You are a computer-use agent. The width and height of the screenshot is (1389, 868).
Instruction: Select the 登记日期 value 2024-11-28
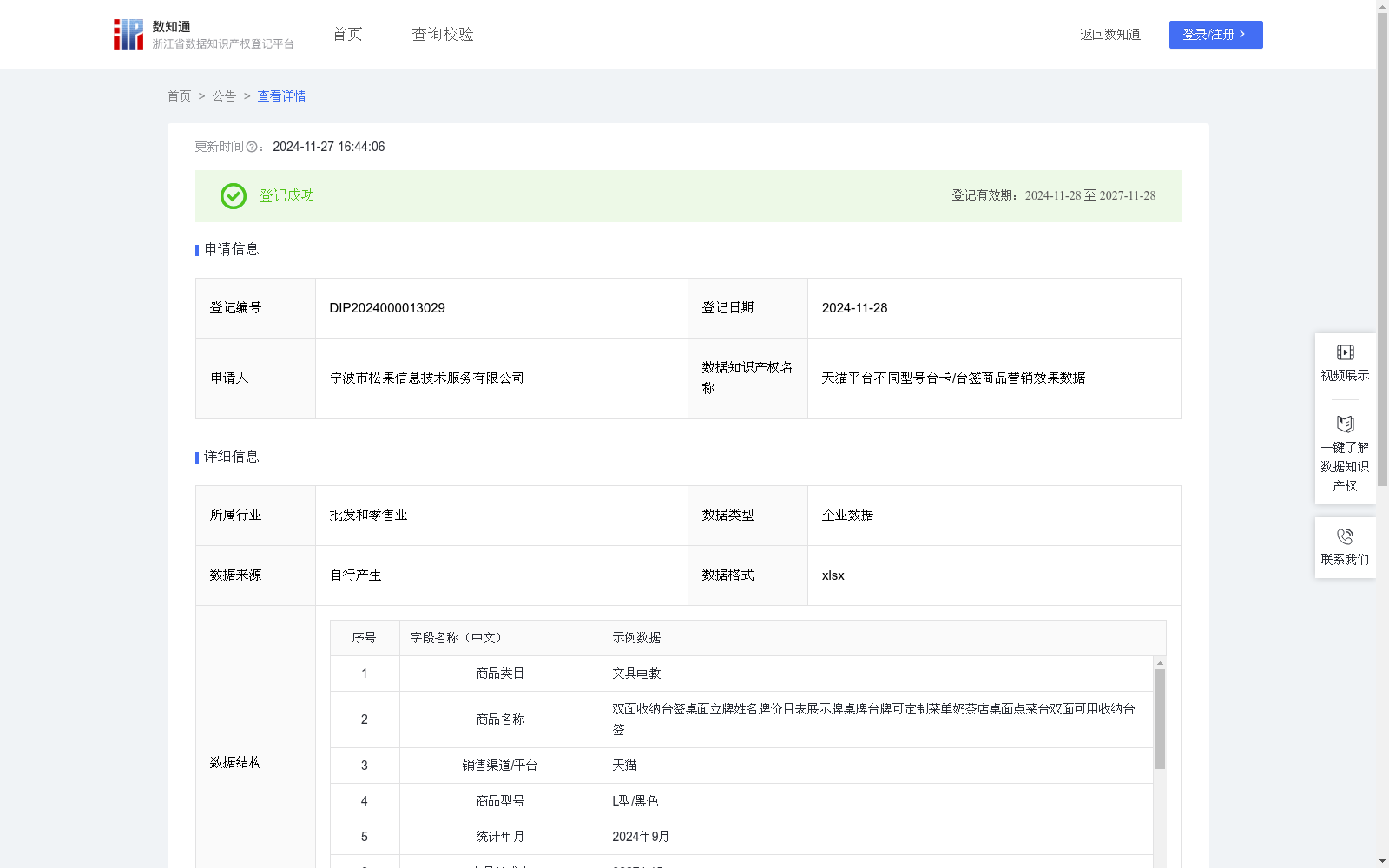pyautogui.click(x=854, y=308)
